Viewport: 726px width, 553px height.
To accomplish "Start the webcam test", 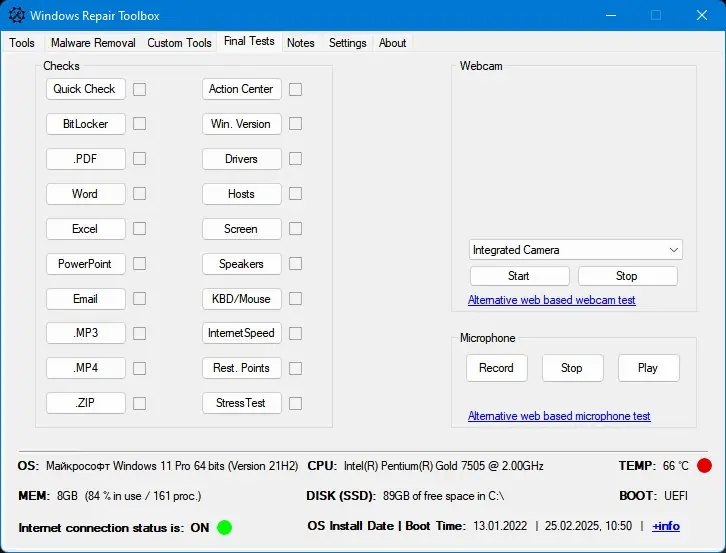I will pos(519,276).
